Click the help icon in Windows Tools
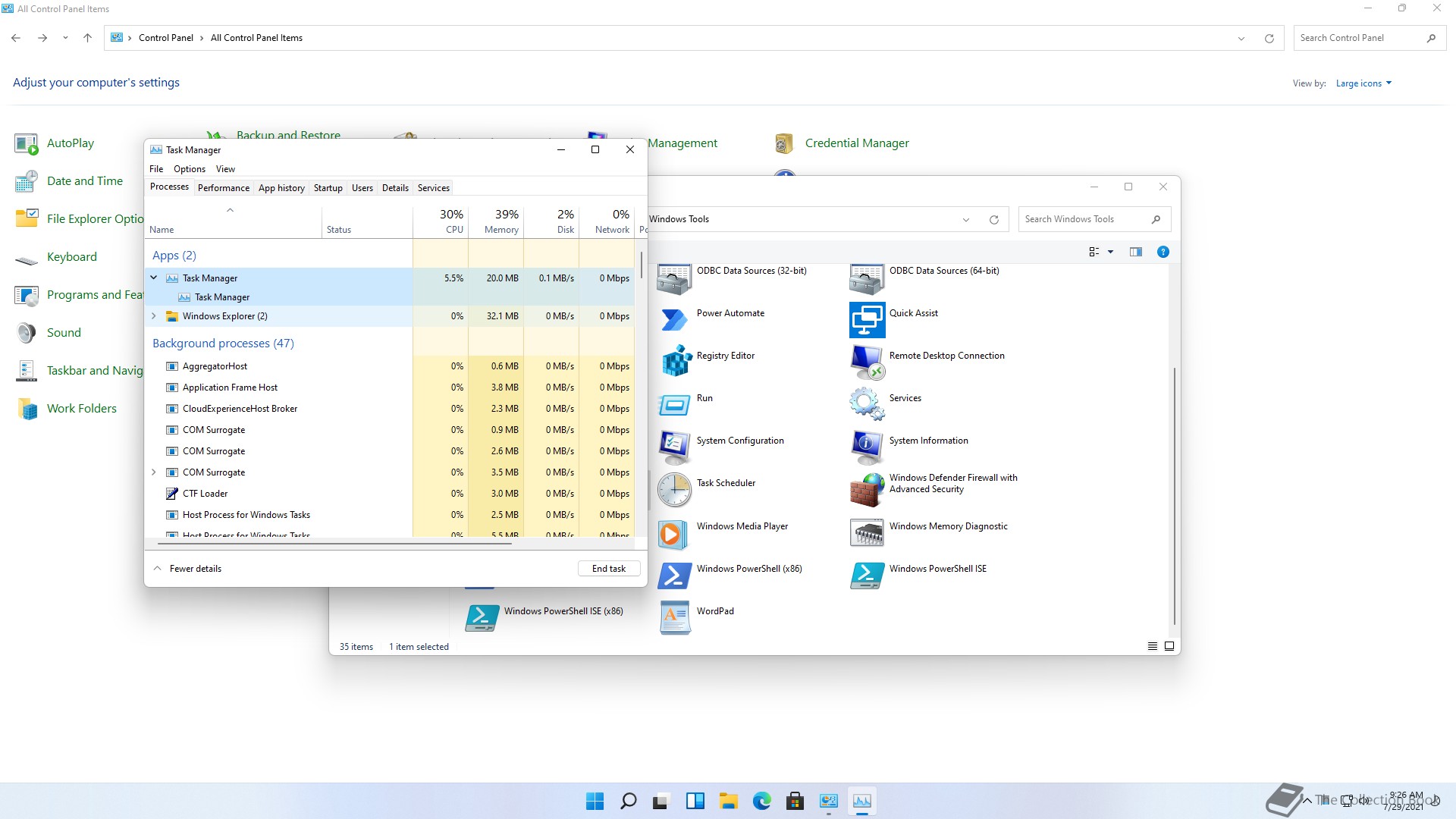The height and width of the screenshot is (819, 1456). coord(1163,252)
